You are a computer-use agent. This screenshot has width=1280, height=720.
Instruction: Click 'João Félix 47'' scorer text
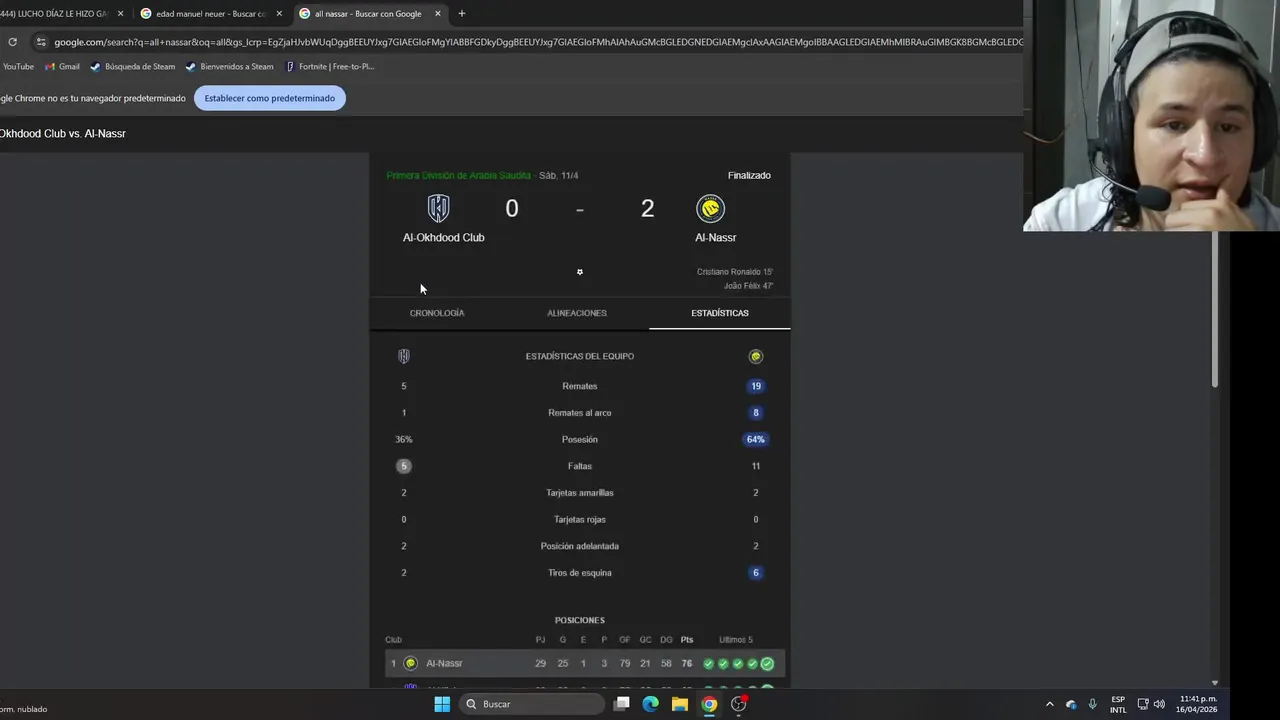pyautogui.click(x=748, y=286)
